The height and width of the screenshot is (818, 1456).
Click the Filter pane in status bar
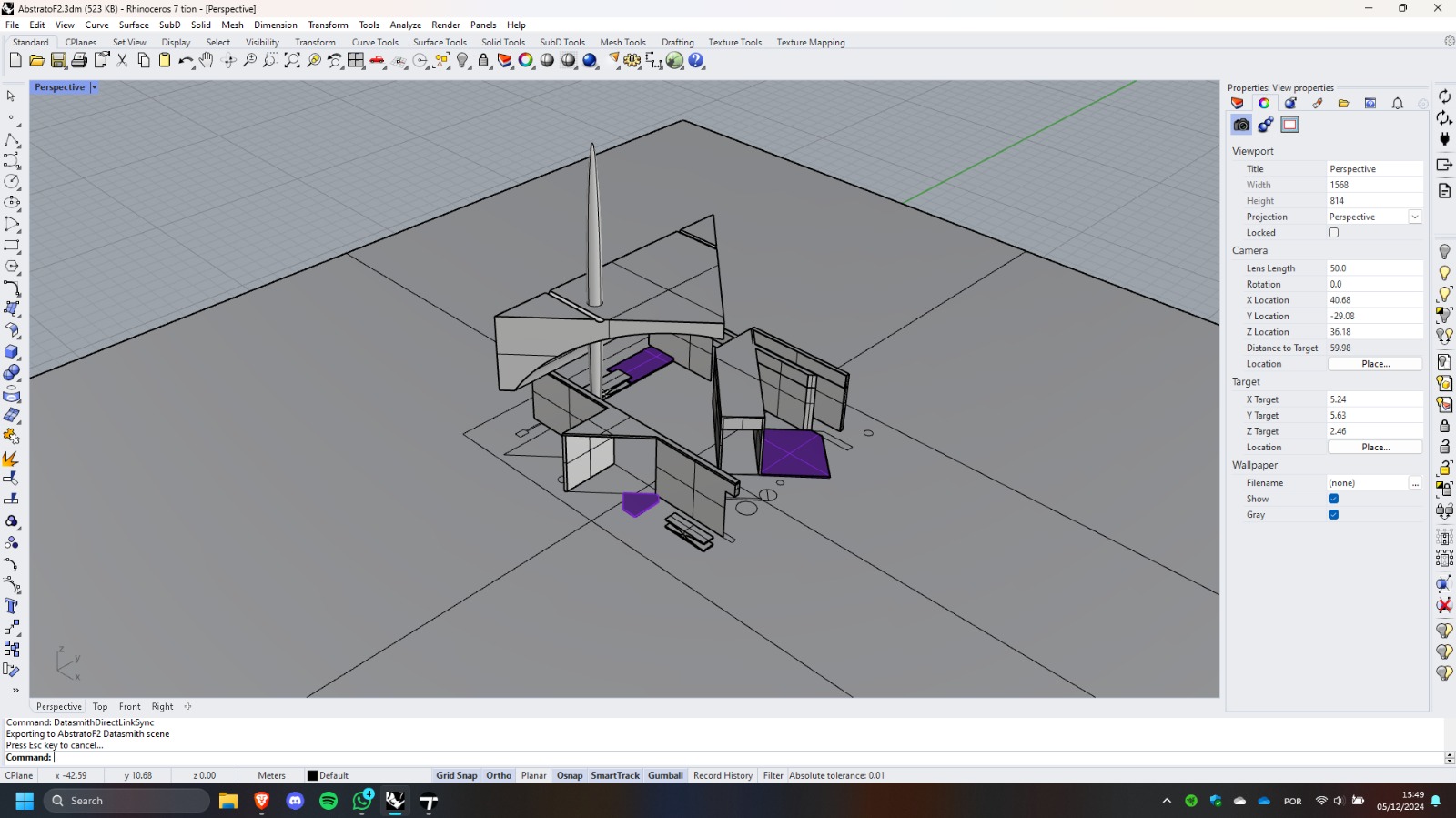point(773,775)
